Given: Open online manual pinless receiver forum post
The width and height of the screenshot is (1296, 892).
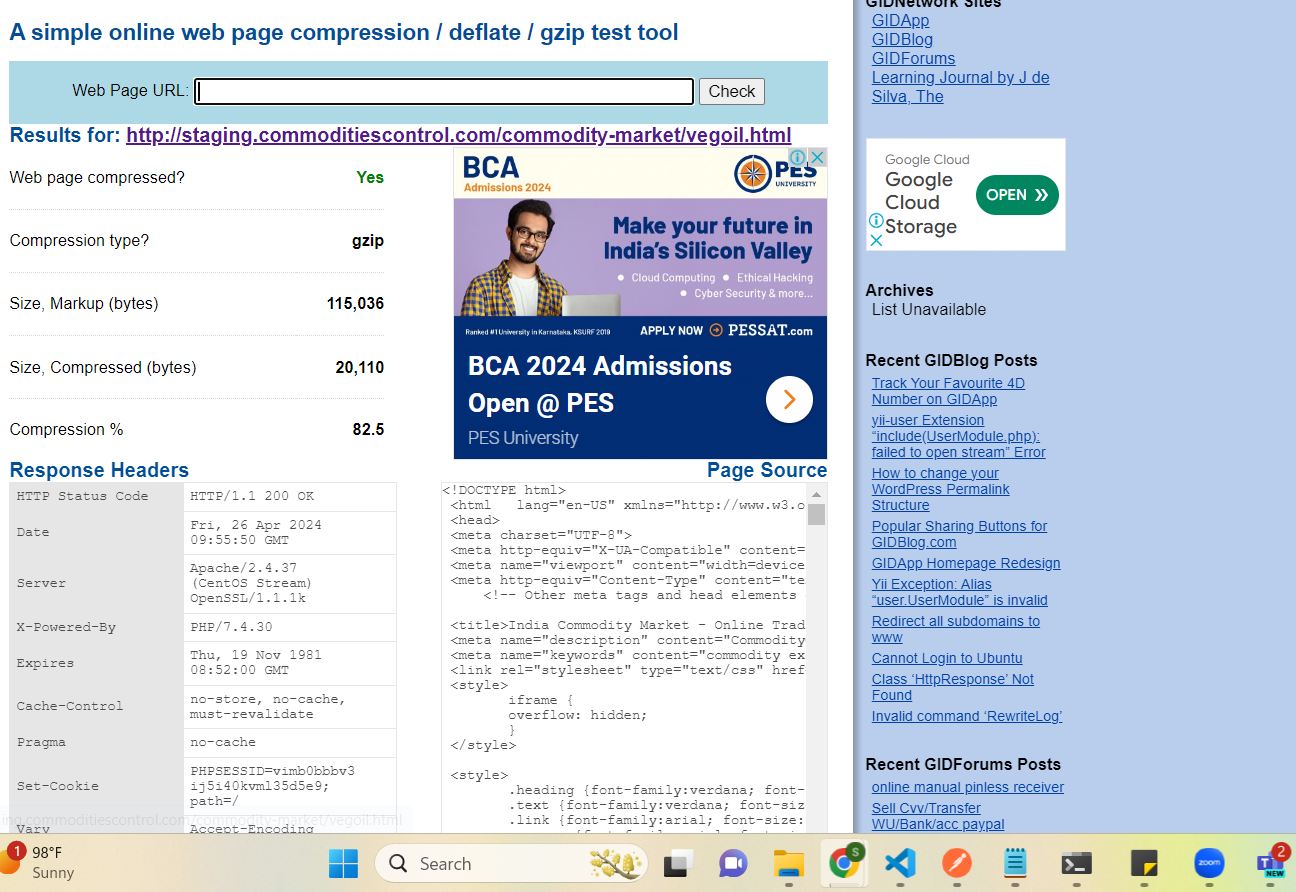Looking at the screenshot, I should click(x=968, y=787).
